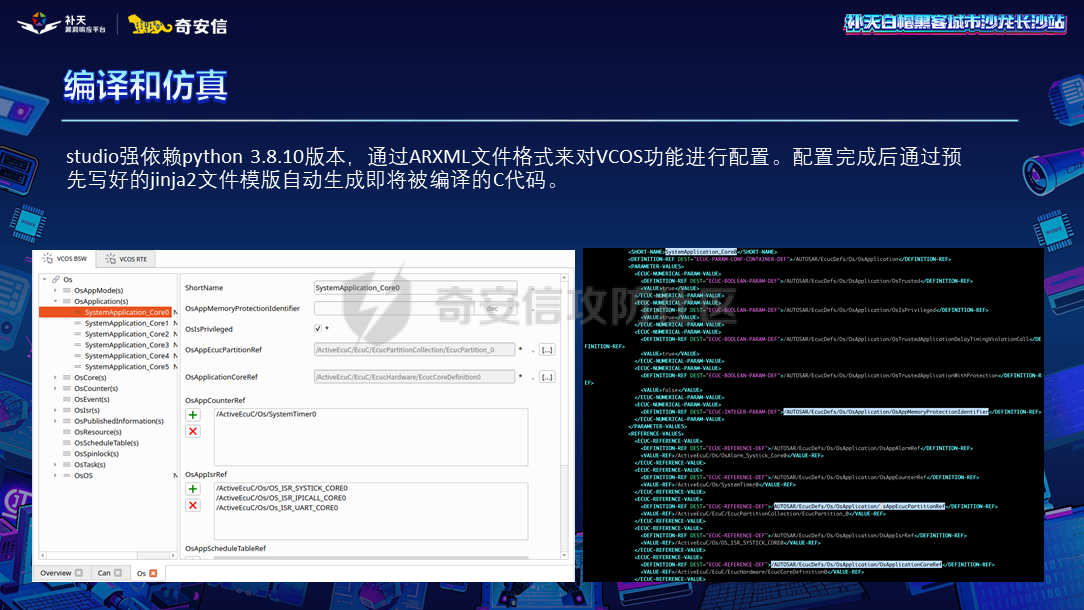Click the red X under OsAppCounterRef
1084x610 pixels.
point(193,431)
